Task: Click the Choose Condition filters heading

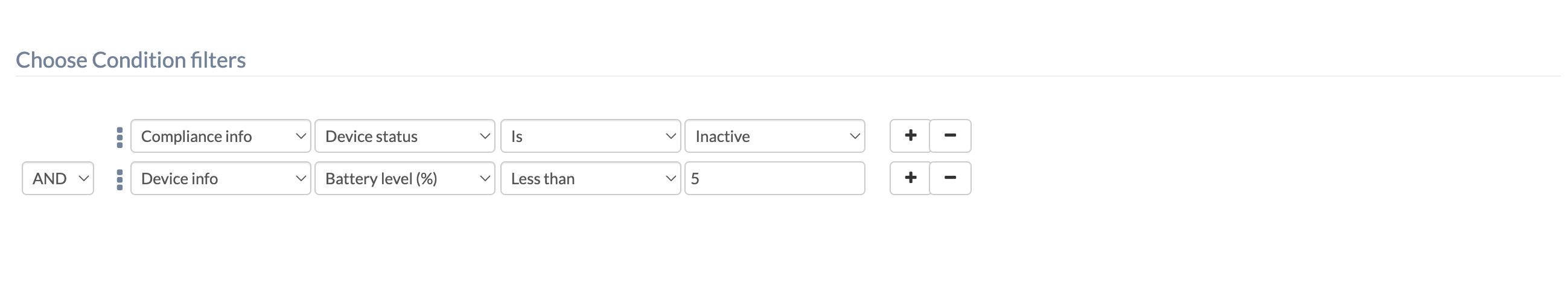Action: pos(131,60)
